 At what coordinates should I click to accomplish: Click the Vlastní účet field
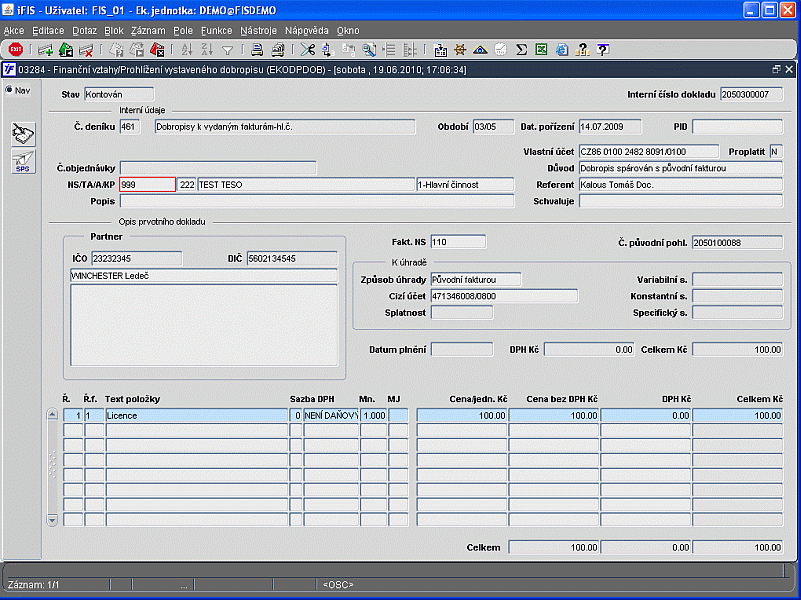click(x=649, y=152)
